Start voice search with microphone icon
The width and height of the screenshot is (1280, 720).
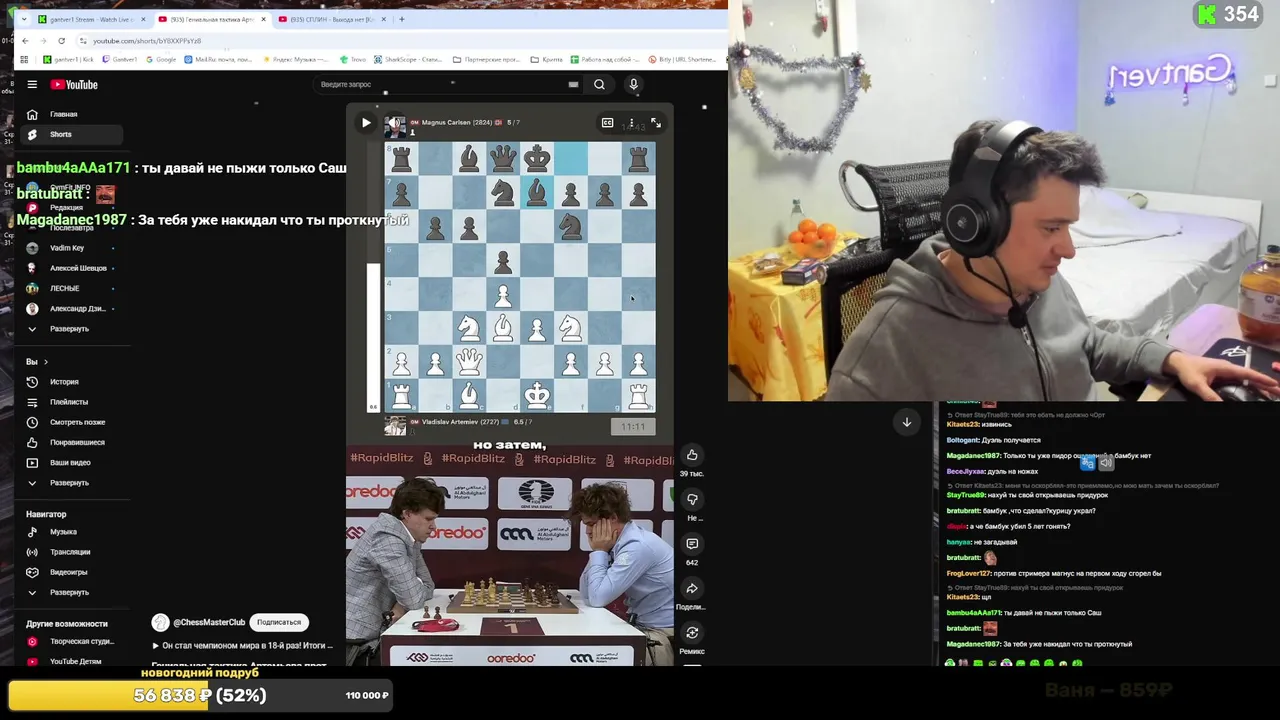[x=633, y=85]
